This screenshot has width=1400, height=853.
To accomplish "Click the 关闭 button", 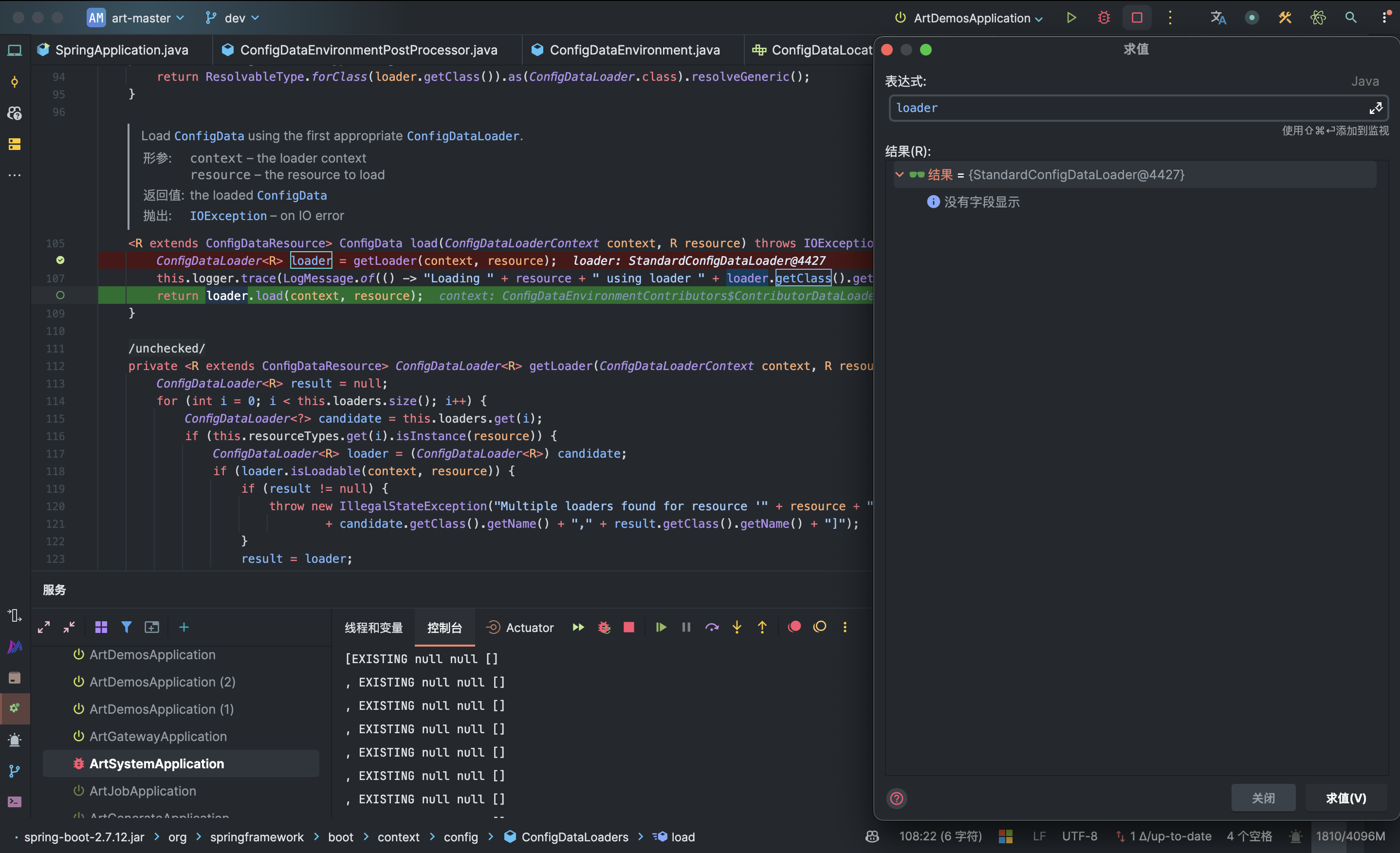I will tap(1263, 798).
